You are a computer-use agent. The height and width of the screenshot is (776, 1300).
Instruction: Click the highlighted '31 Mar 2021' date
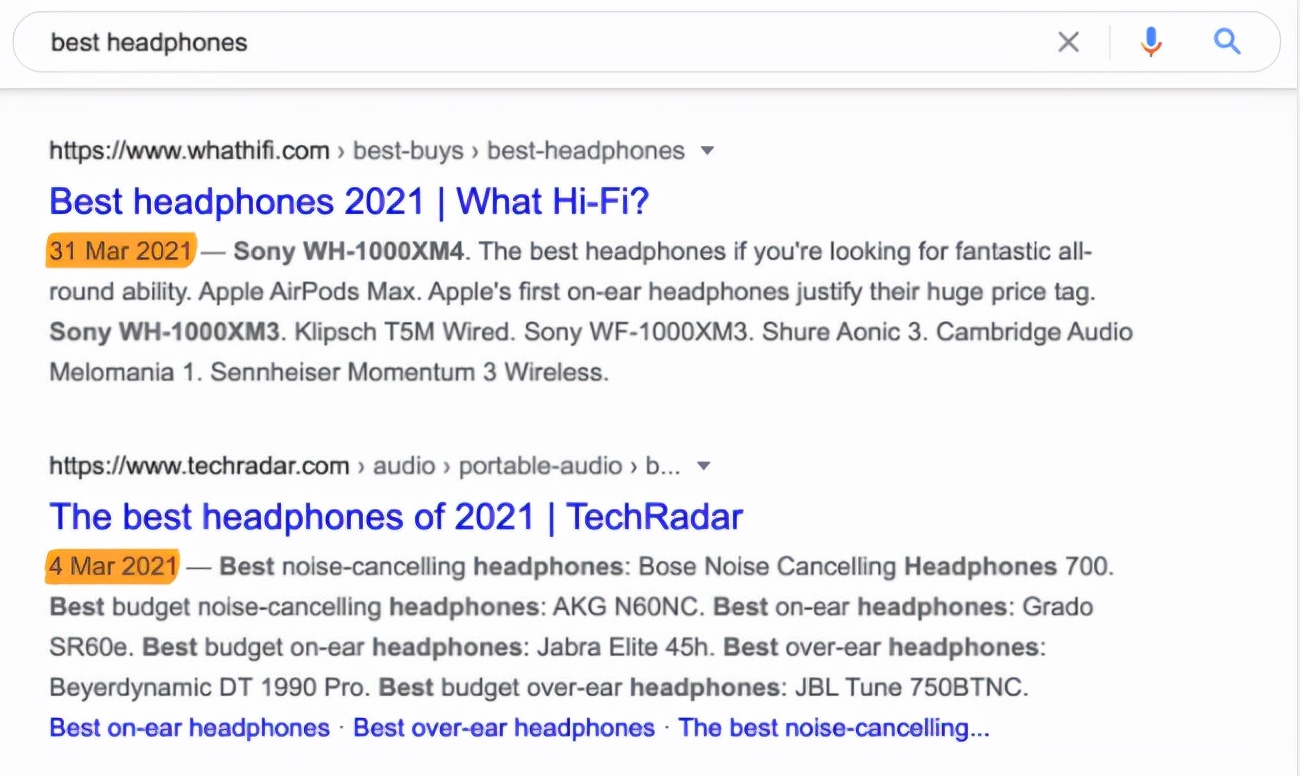click(x=120, y=251)
